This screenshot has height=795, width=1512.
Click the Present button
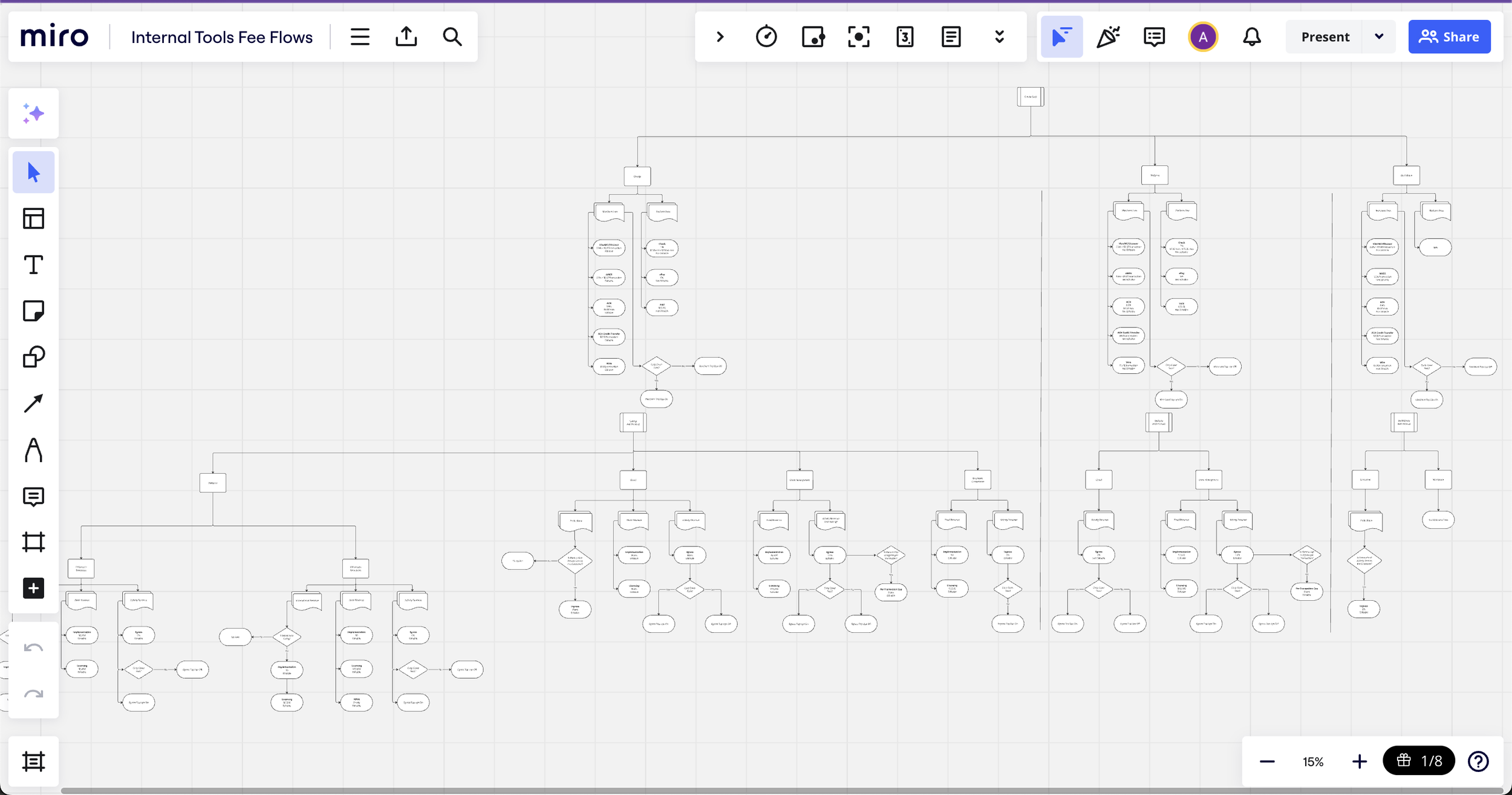click(x=1325, y=37)
